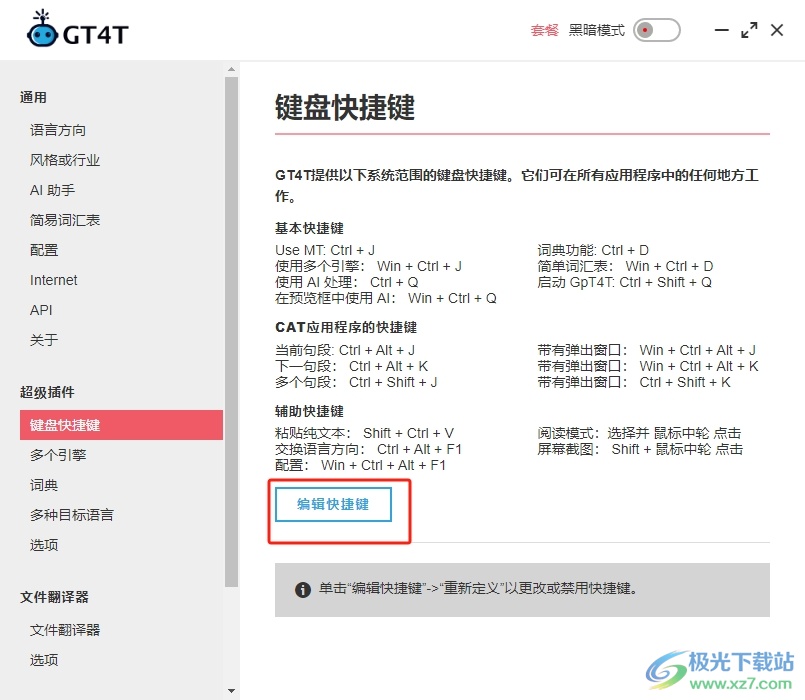Click the 基本快捷键 heading

coord(309,228)
